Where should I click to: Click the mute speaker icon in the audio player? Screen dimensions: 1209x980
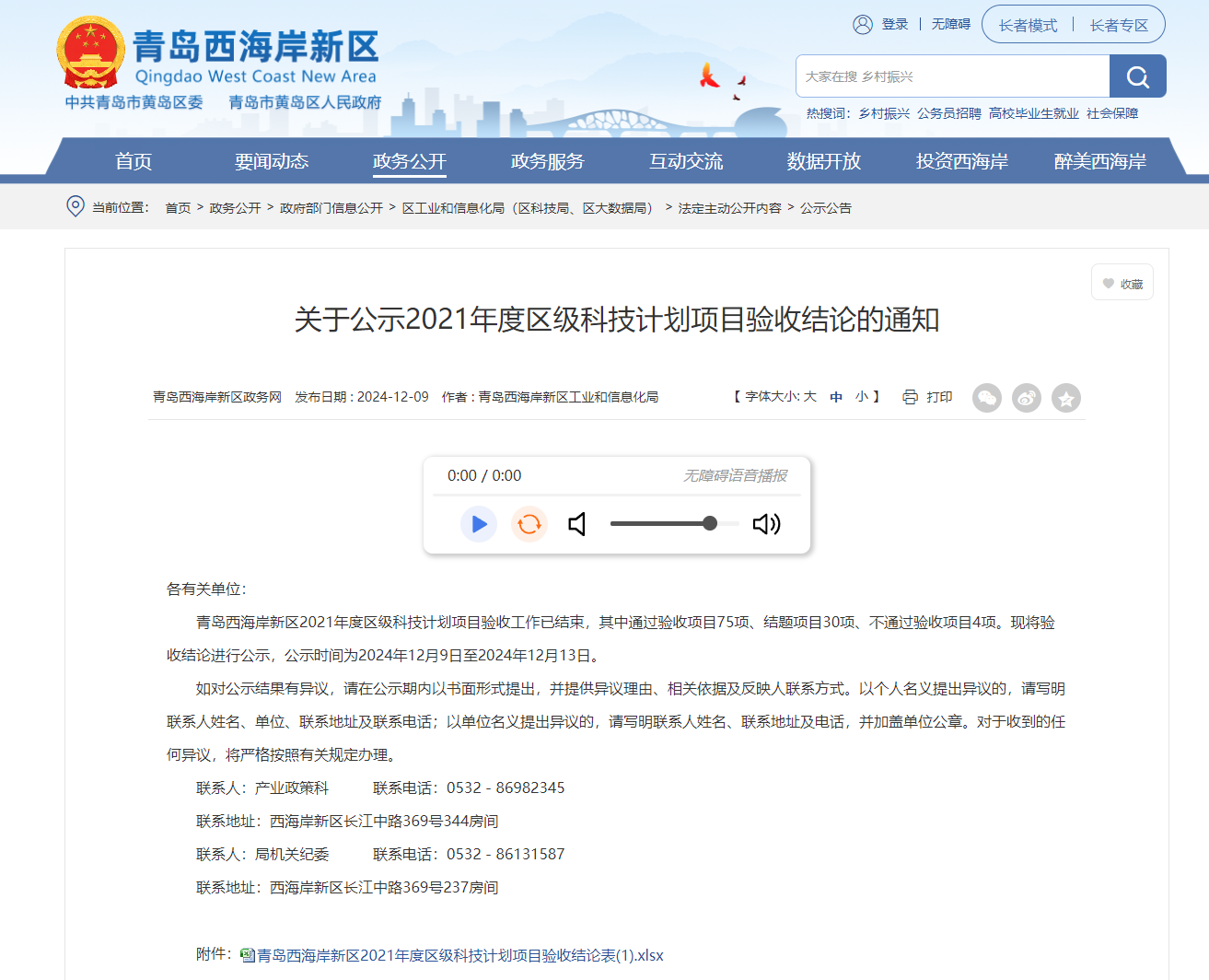576,523
